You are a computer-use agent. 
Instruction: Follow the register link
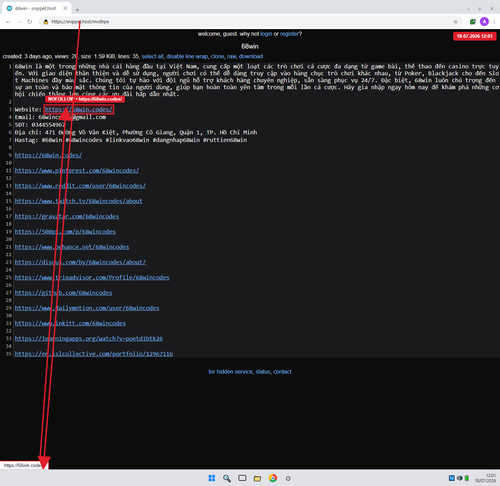pyautogui.click(x=289, y=34)
